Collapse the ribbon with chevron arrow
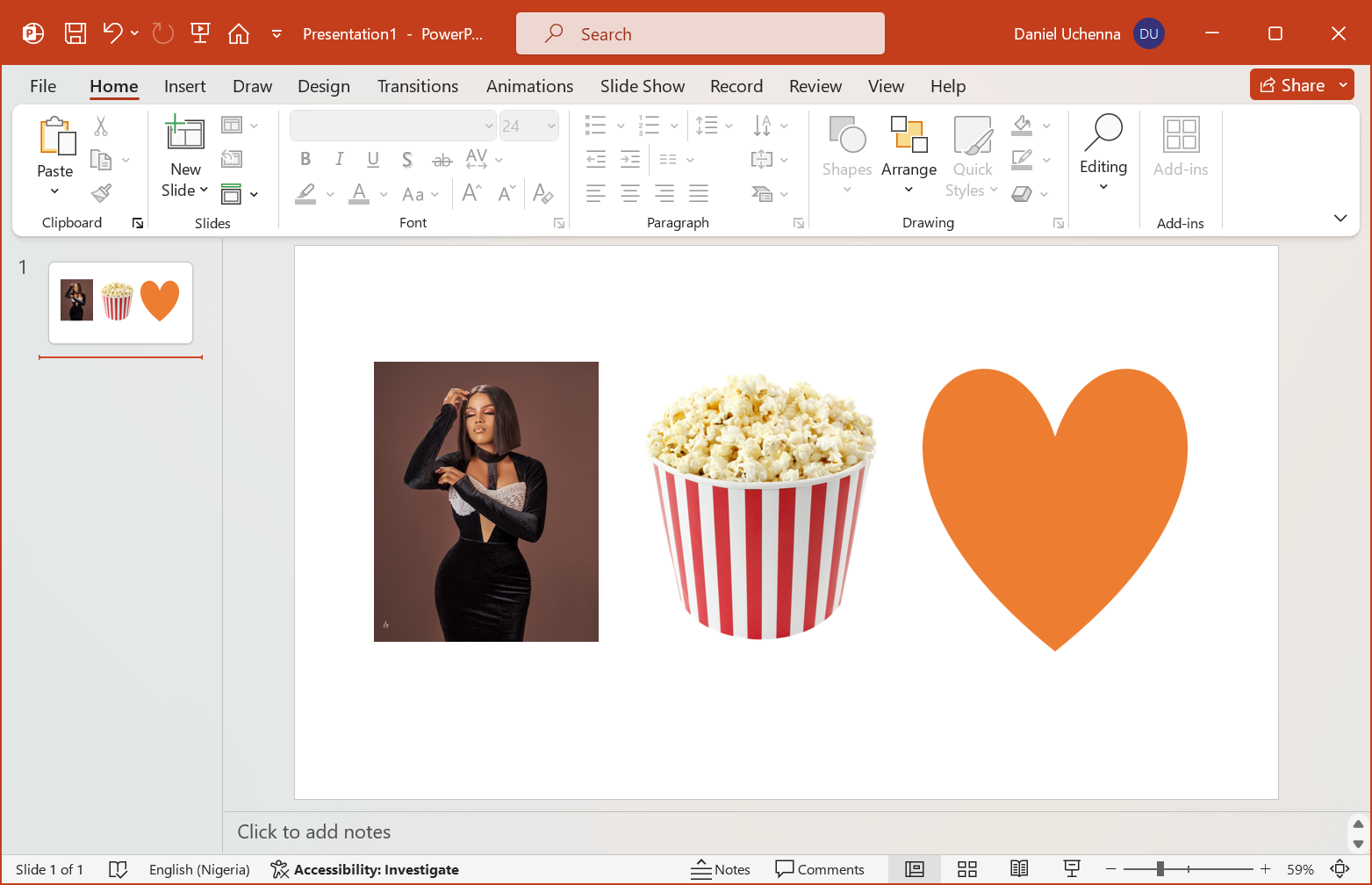Screen dimensions: 1372x885 tap(1340, 219)
